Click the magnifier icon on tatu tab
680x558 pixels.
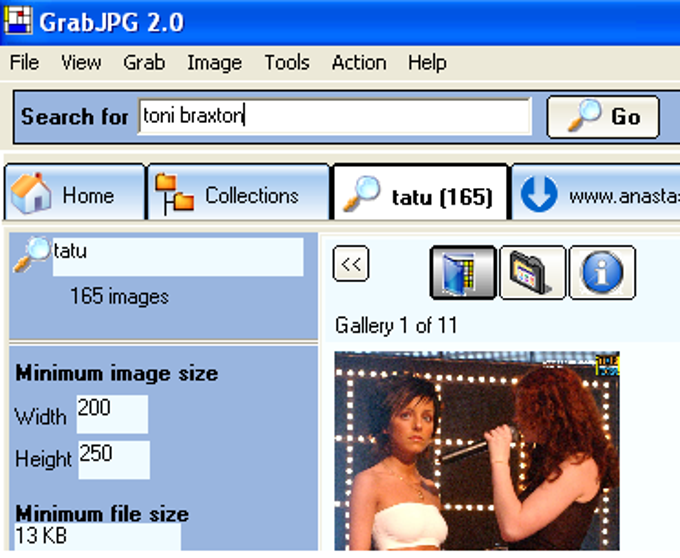361,193
